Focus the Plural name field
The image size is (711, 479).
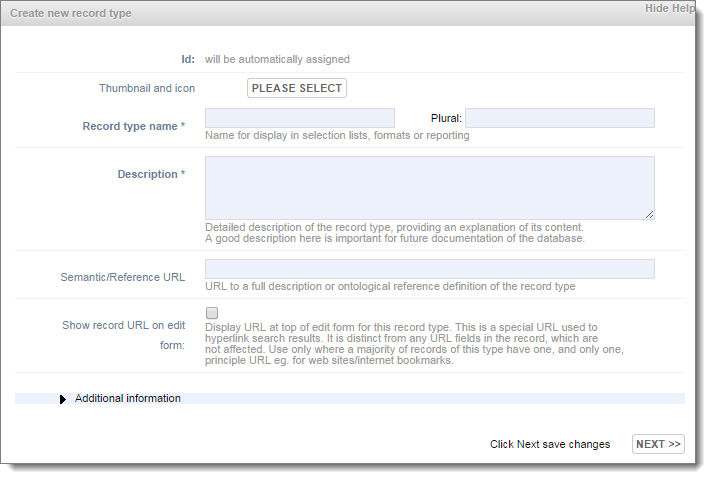[560, 118]
